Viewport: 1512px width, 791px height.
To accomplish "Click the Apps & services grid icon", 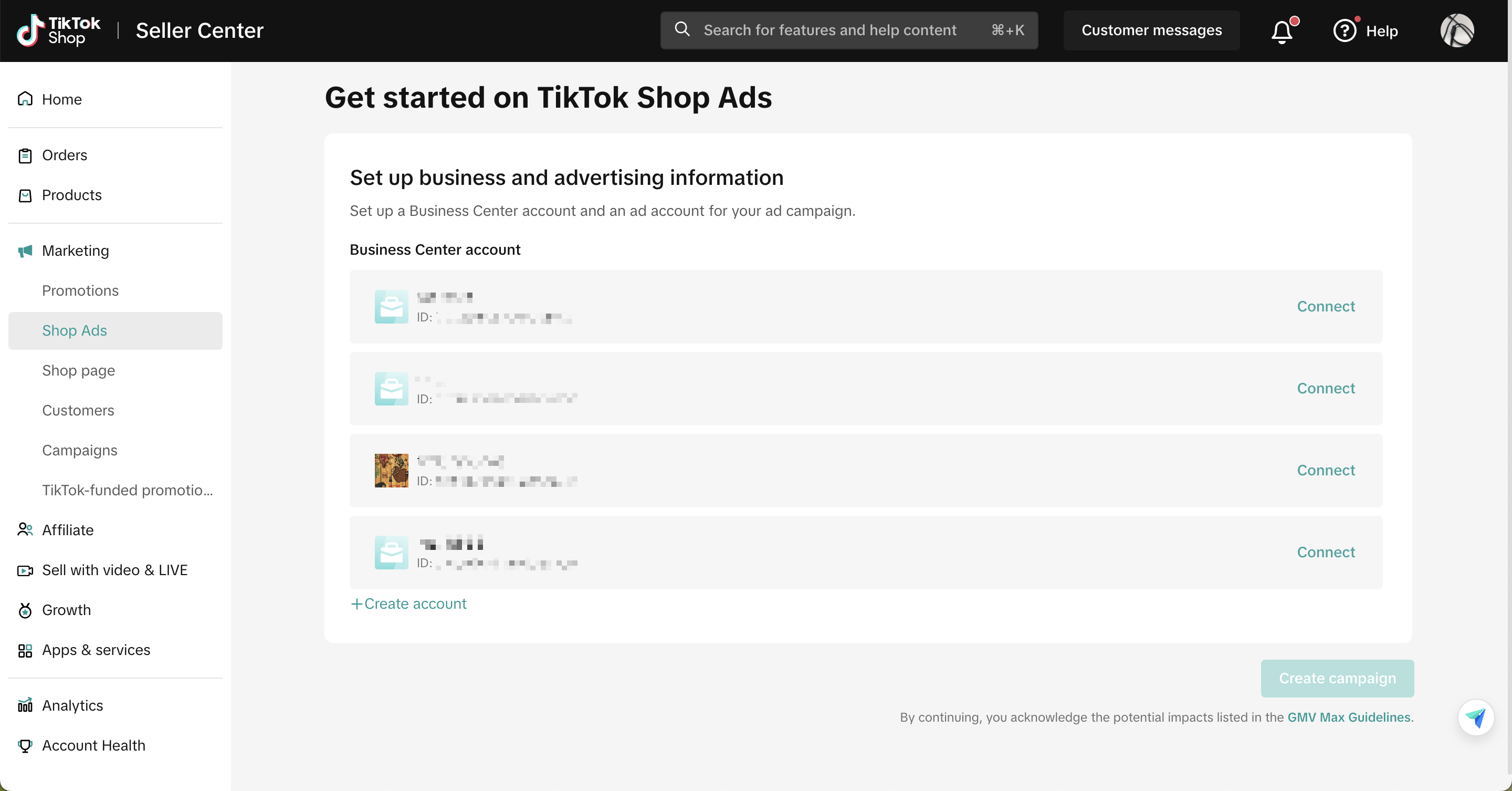I will tap(25, 650).
